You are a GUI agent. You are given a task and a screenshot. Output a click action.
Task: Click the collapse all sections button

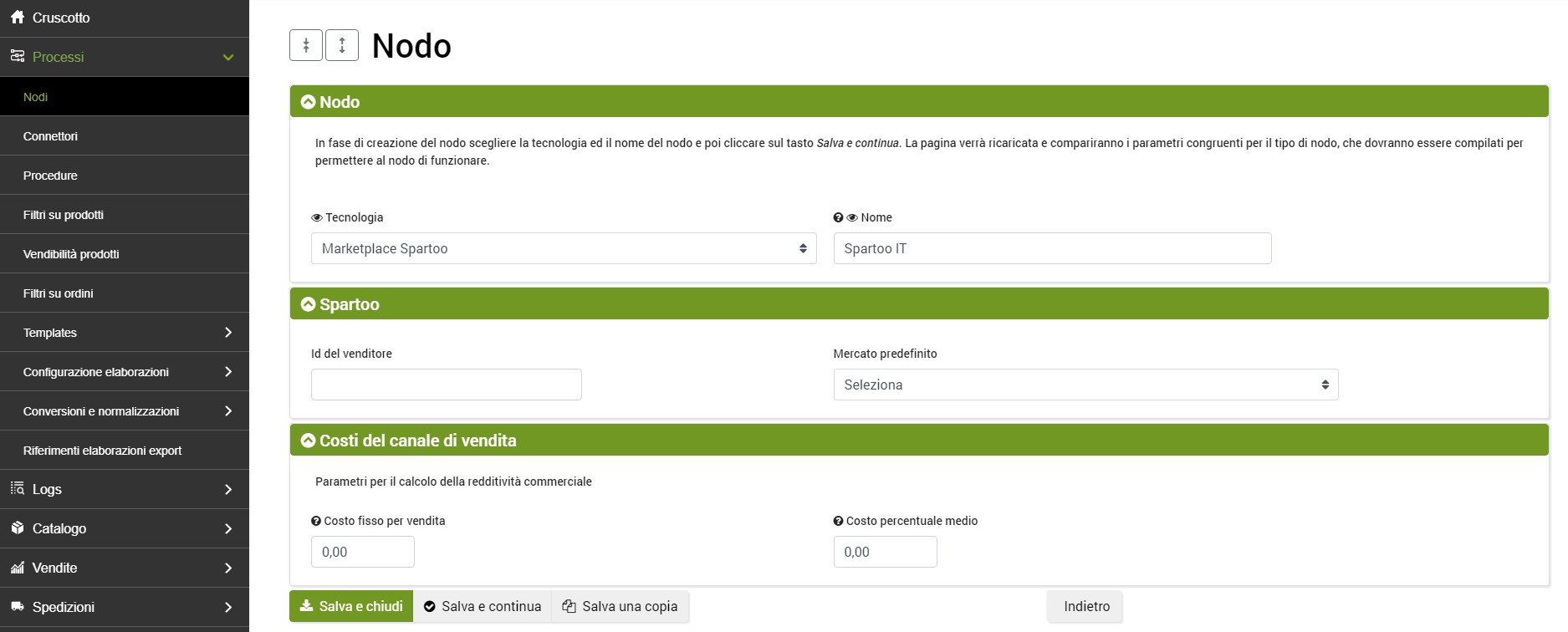(306, 45)
